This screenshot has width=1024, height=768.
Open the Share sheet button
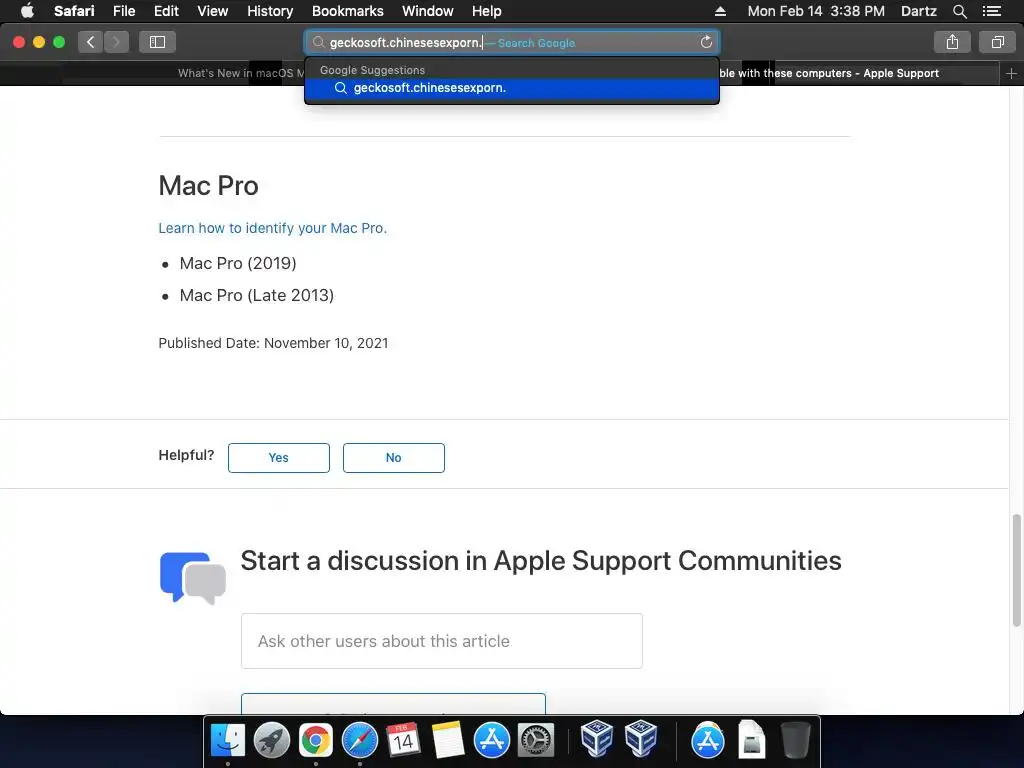coord(952,42)
